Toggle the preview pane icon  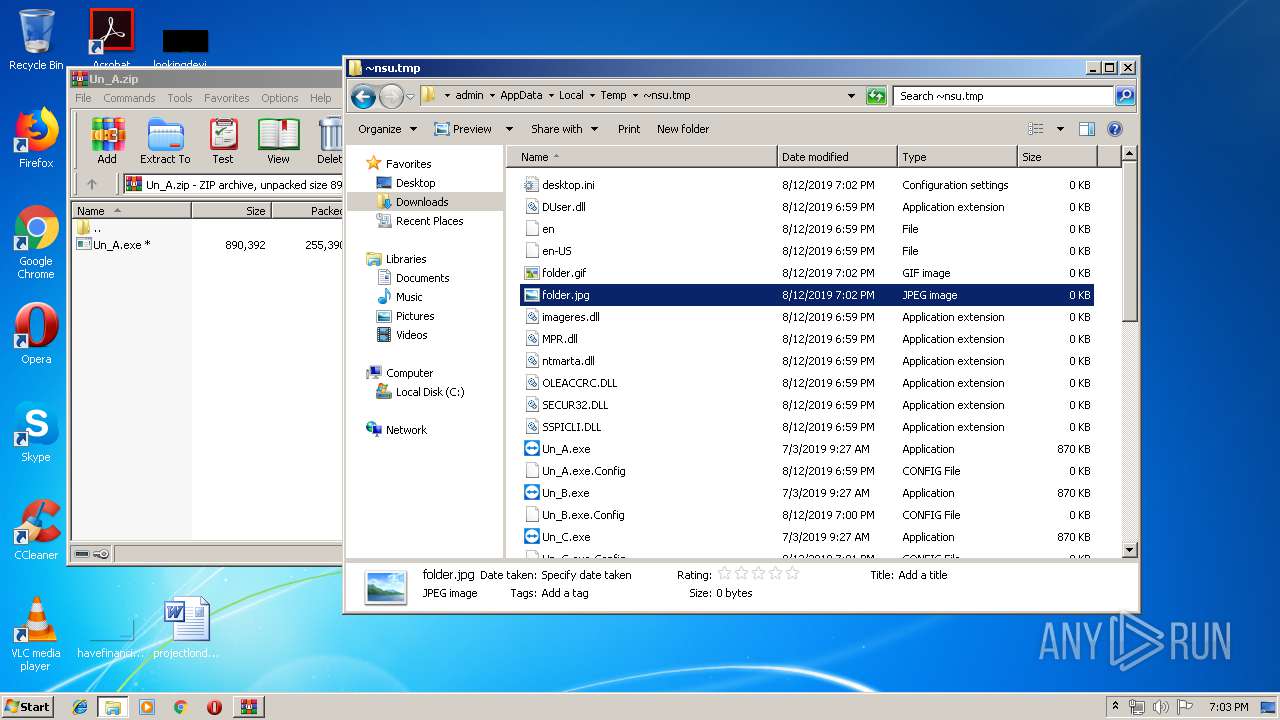(1087, 129)
